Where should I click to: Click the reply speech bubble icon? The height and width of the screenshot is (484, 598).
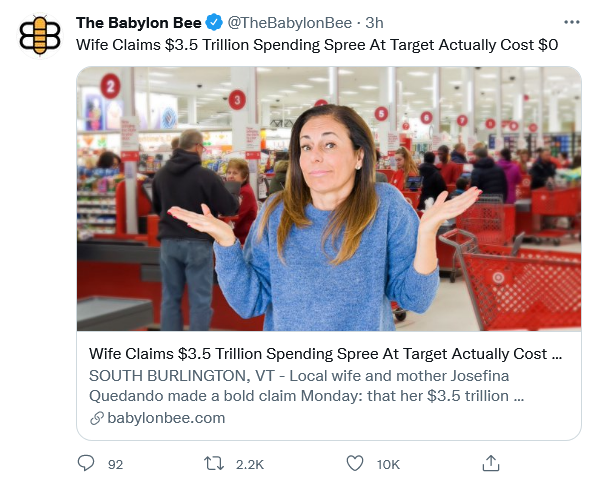click(86, 463)
